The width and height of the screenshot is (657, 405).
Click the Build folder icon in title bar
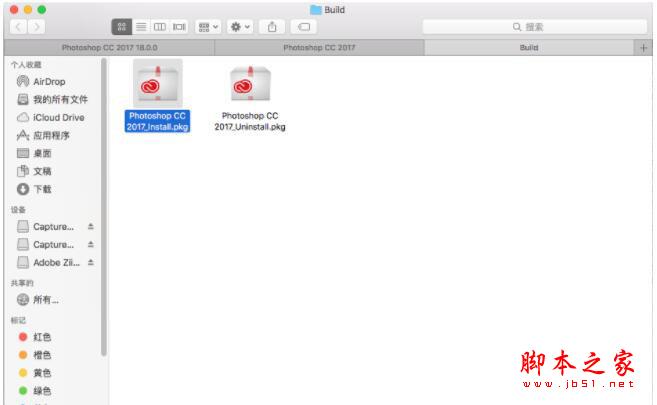coord(316,9)
